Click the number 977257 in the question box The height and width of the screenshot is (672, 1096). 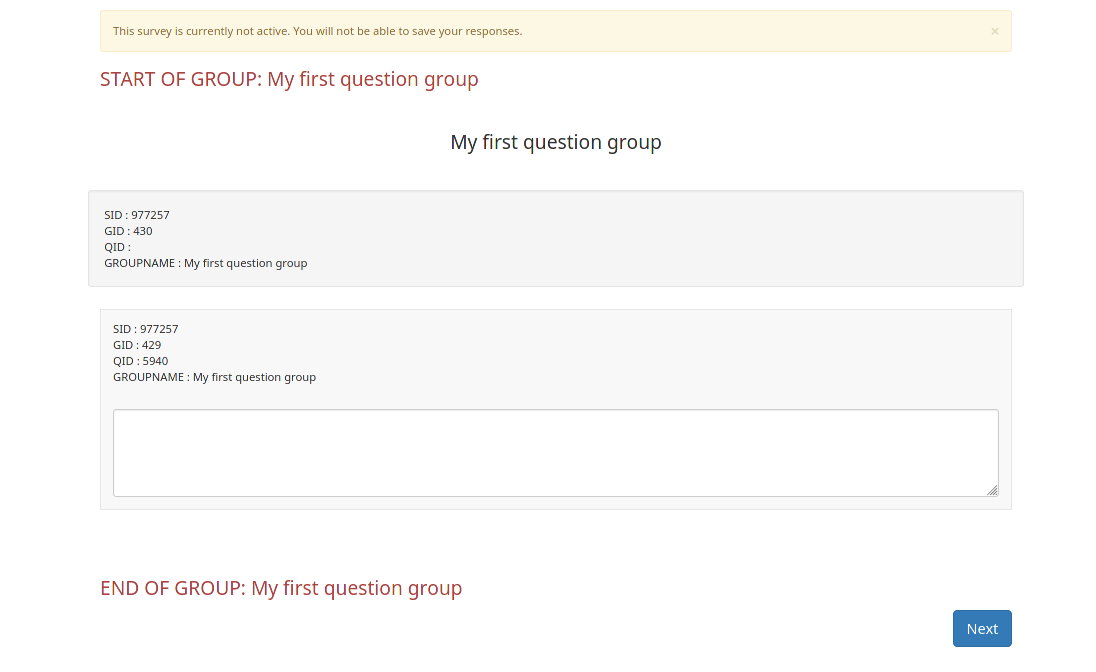pyautogui.click(x=159, y=329)
